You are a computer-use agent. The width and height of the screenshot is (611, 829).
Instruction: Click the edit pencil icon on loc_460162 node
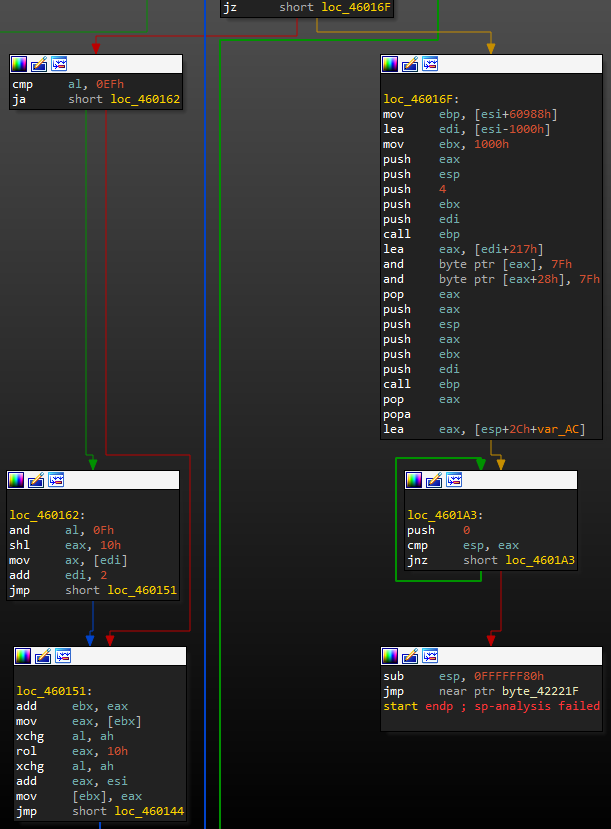click(x=36, y=480)
